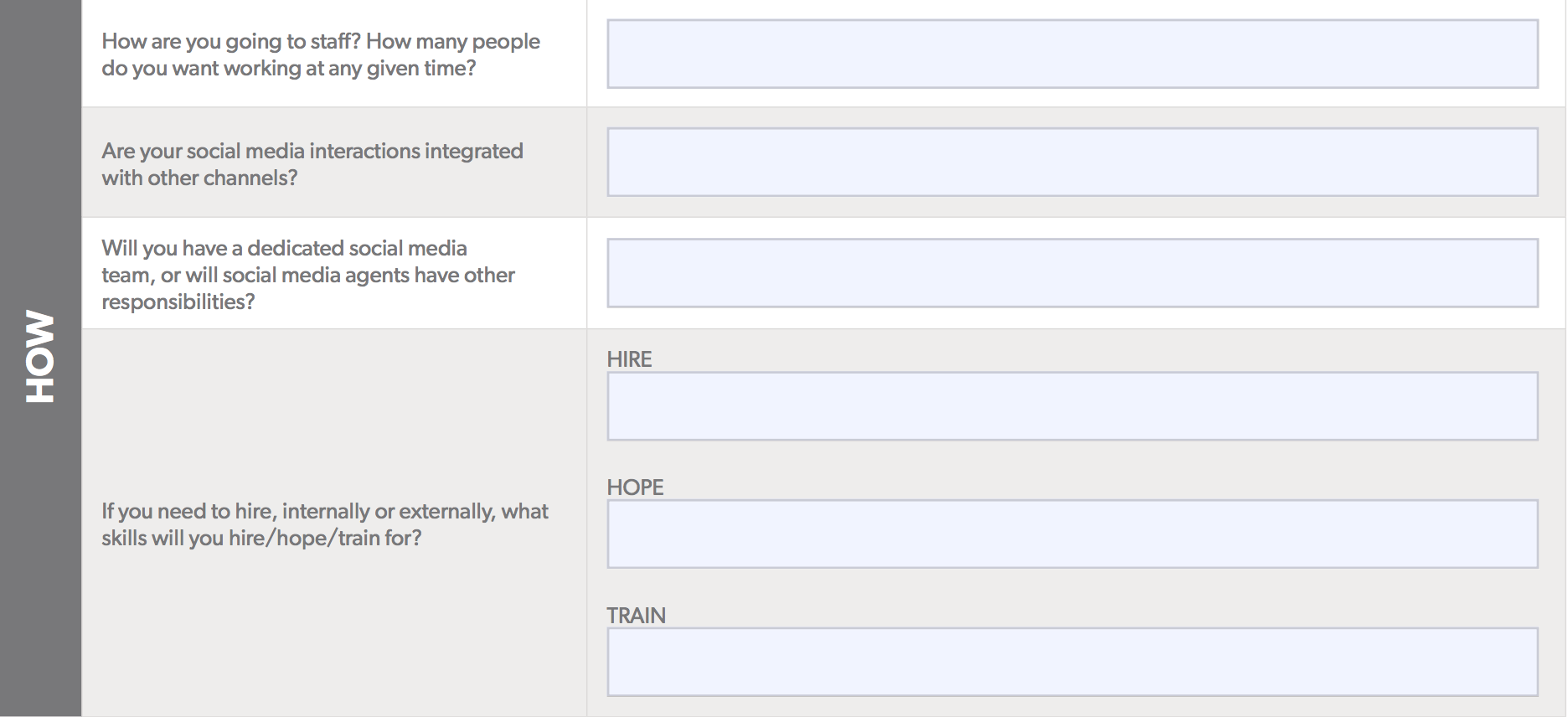Click the 'How are you going to staff' question

[321, 54]
